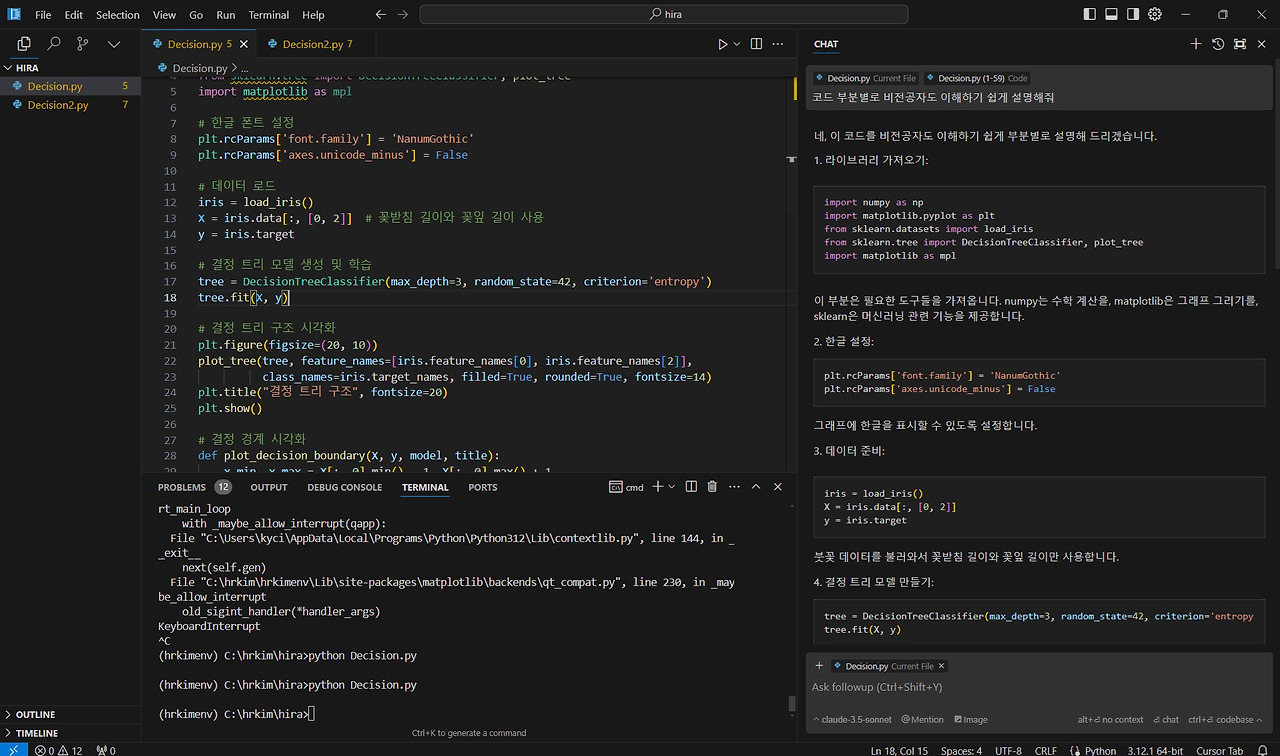Open the Terminal menu
This screenshot has height=756, width=1280.
(x=268, y=15)
